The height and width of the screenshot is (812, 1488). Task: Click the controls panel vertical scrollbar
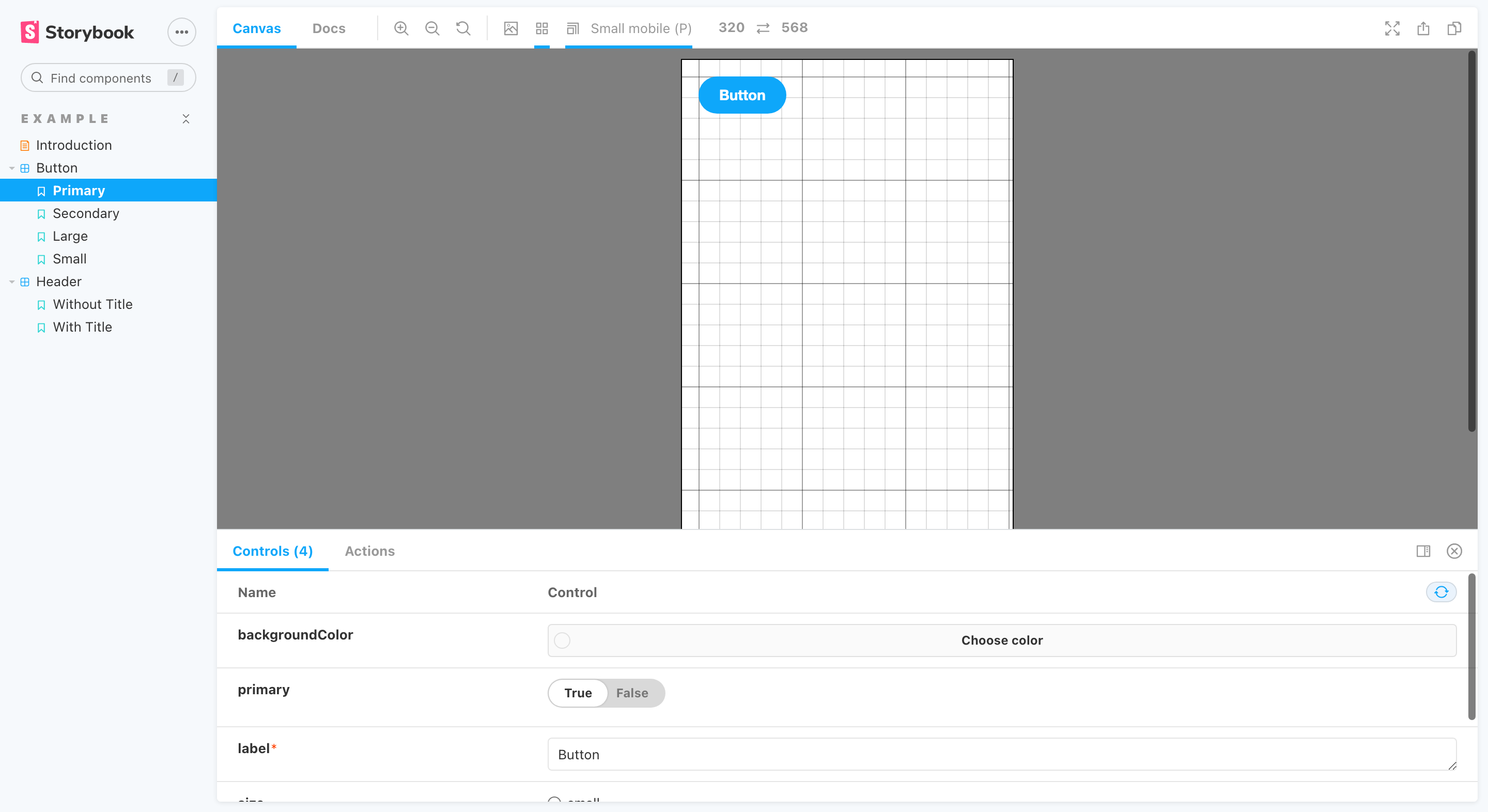1471,647
